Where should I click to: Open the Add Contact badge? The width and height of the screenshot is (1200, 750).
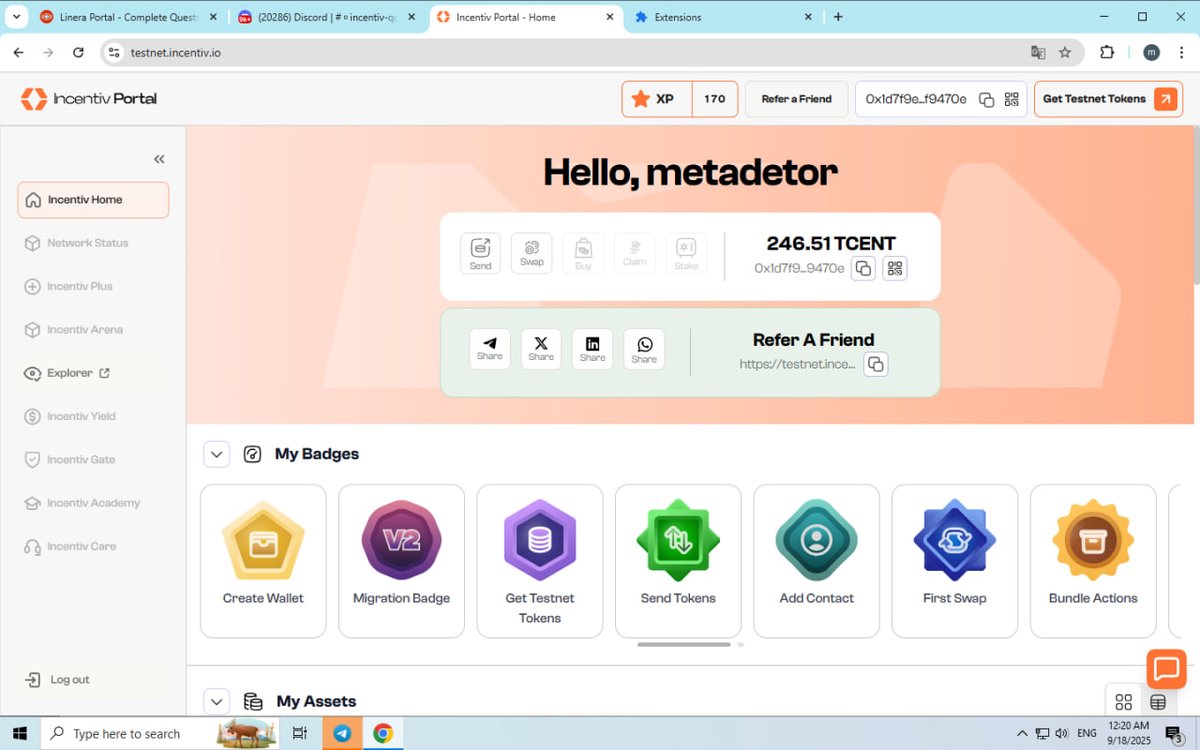tap(816, 561)
